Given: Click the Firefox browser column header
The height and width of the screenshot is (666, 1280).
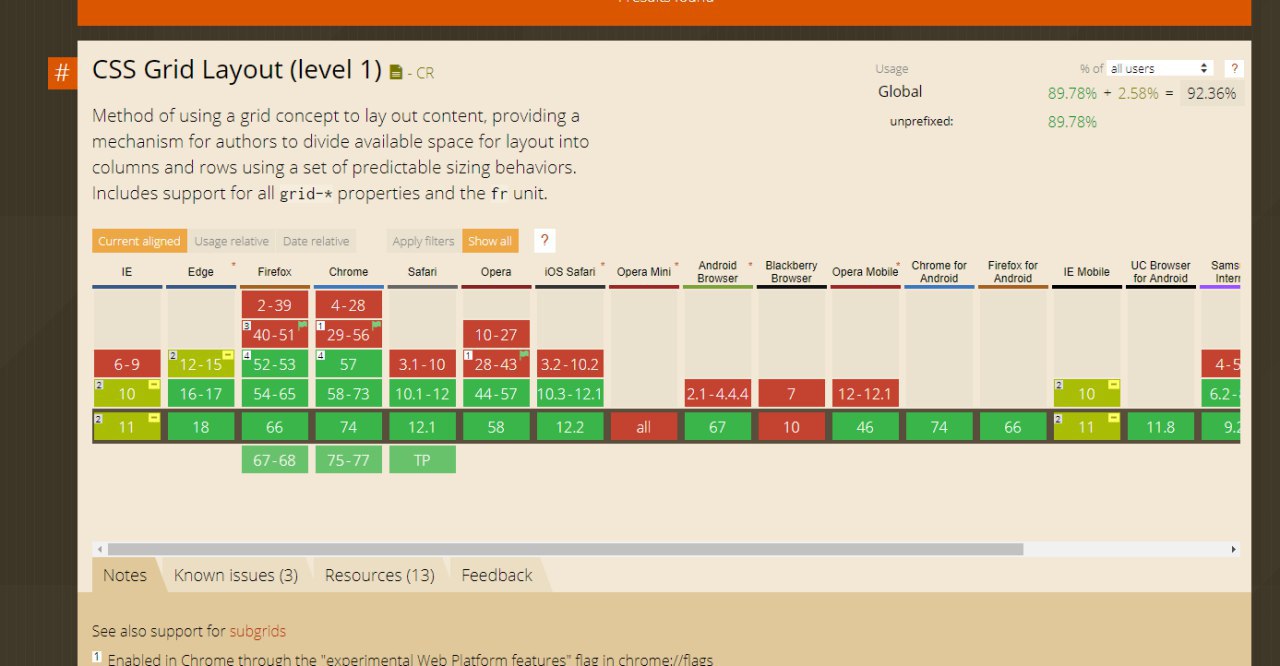Looking at the screenshot, I should 274,272.
